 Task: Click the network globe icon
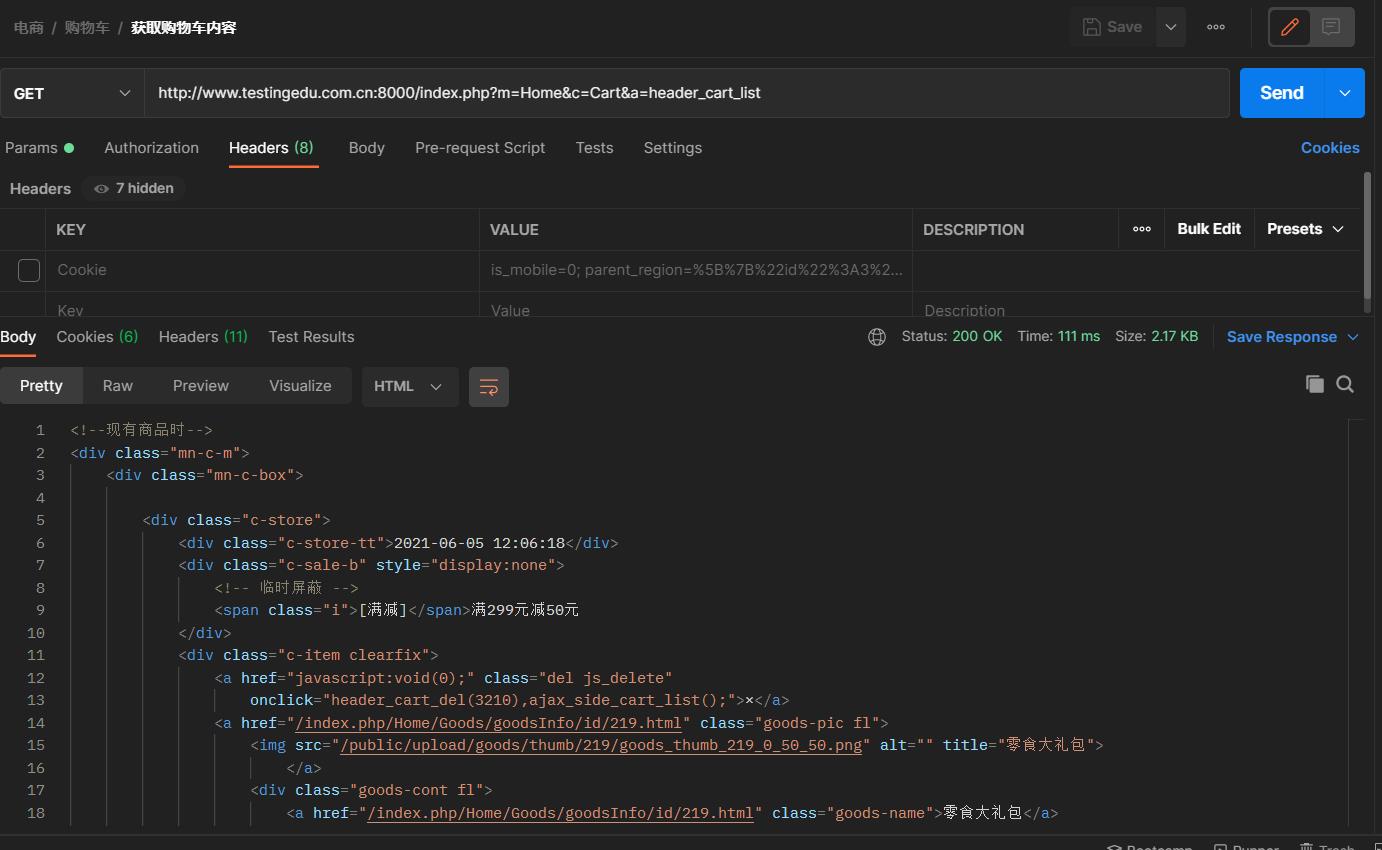(877, 337)
